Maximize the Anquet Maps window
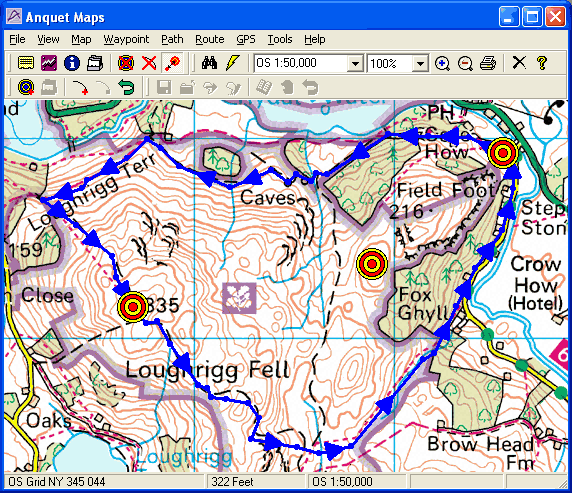The image size is (572, 493). (532, 17)
